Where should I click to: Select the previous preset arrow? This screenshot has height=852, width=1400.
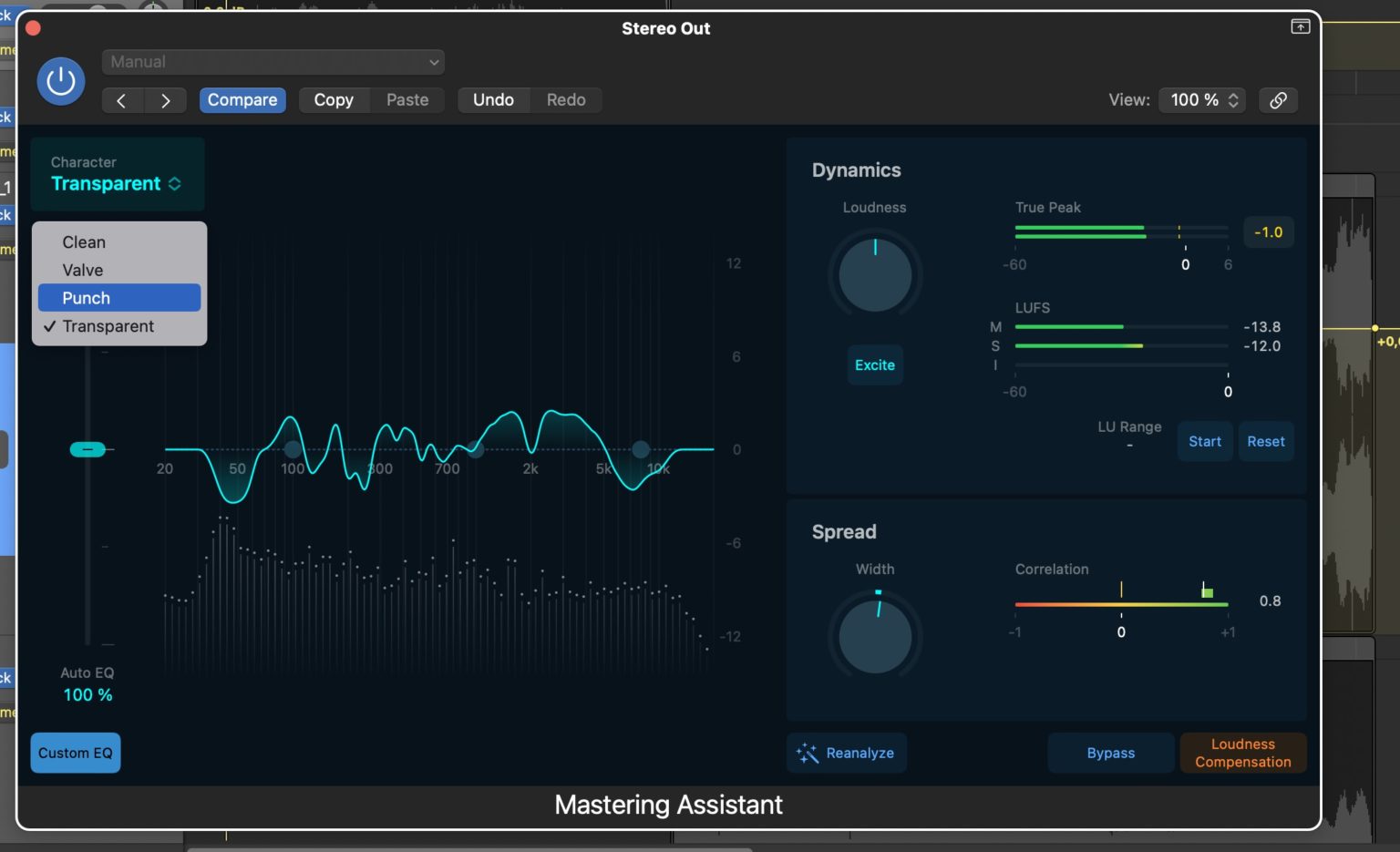[x=122, y=100]
